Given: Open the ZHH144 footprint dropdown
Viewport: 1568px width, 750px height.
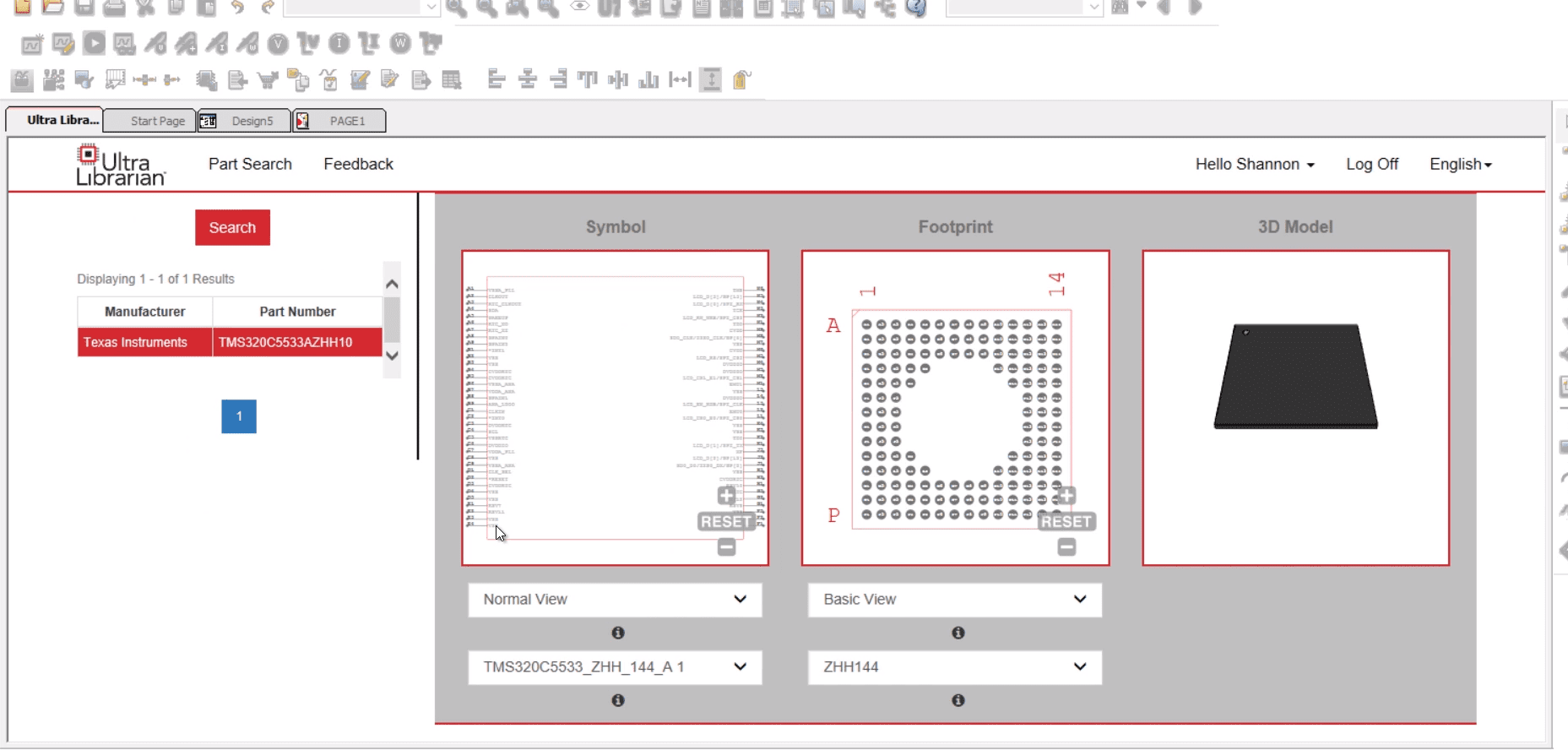Looking at the screenshot, I should click(x=955, y=667).
